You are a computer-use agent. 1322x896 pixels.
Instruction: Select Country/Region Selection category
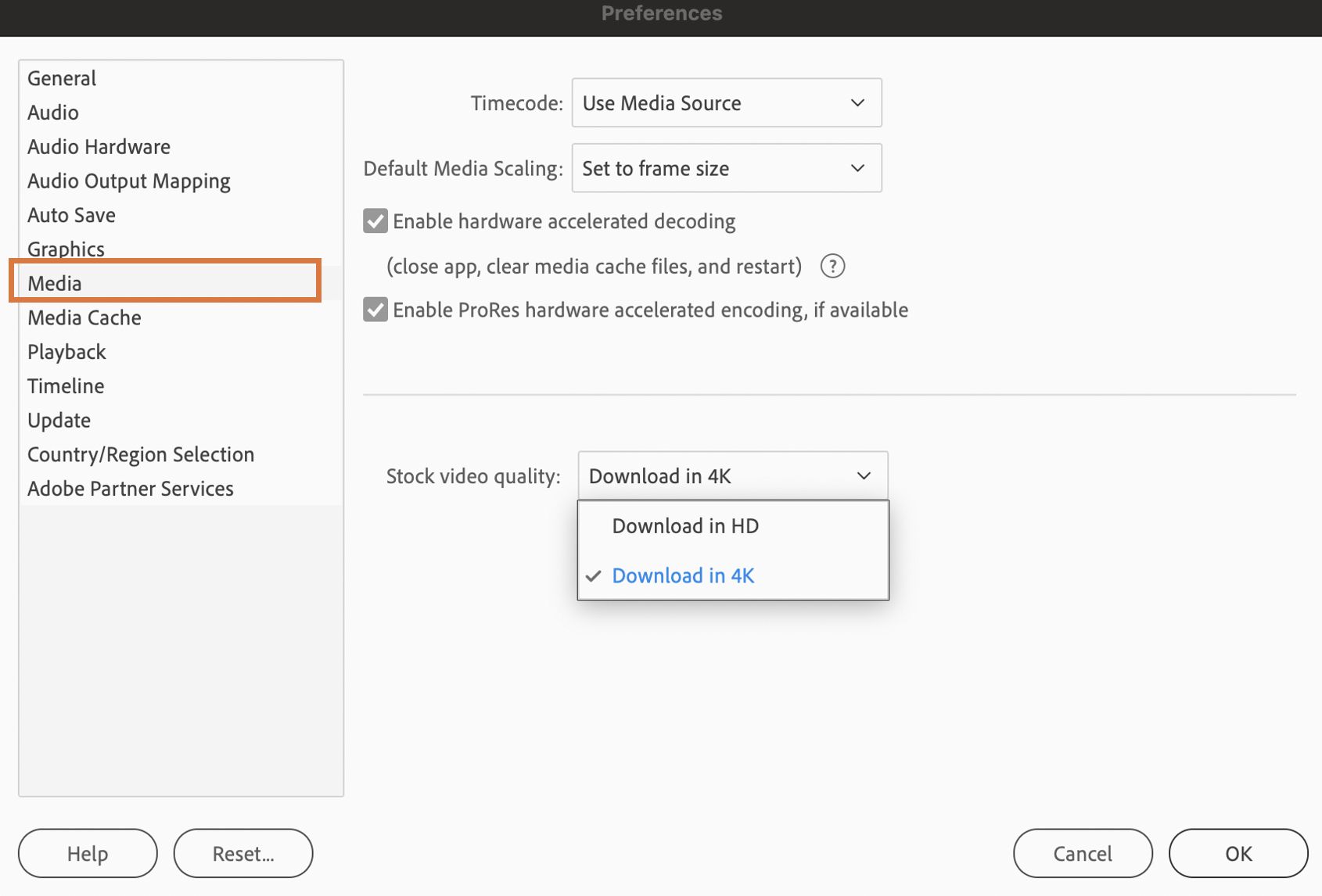[x=141, y=454]
